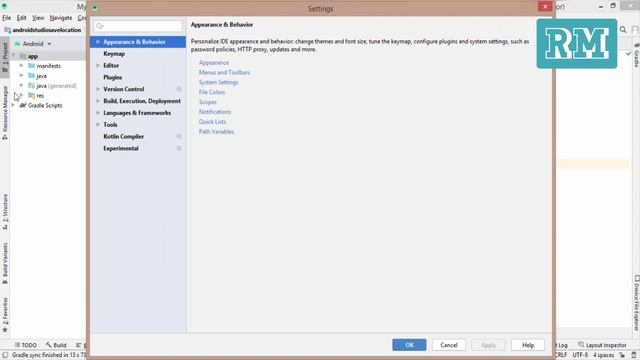Click the OK button

click(409, 345)
